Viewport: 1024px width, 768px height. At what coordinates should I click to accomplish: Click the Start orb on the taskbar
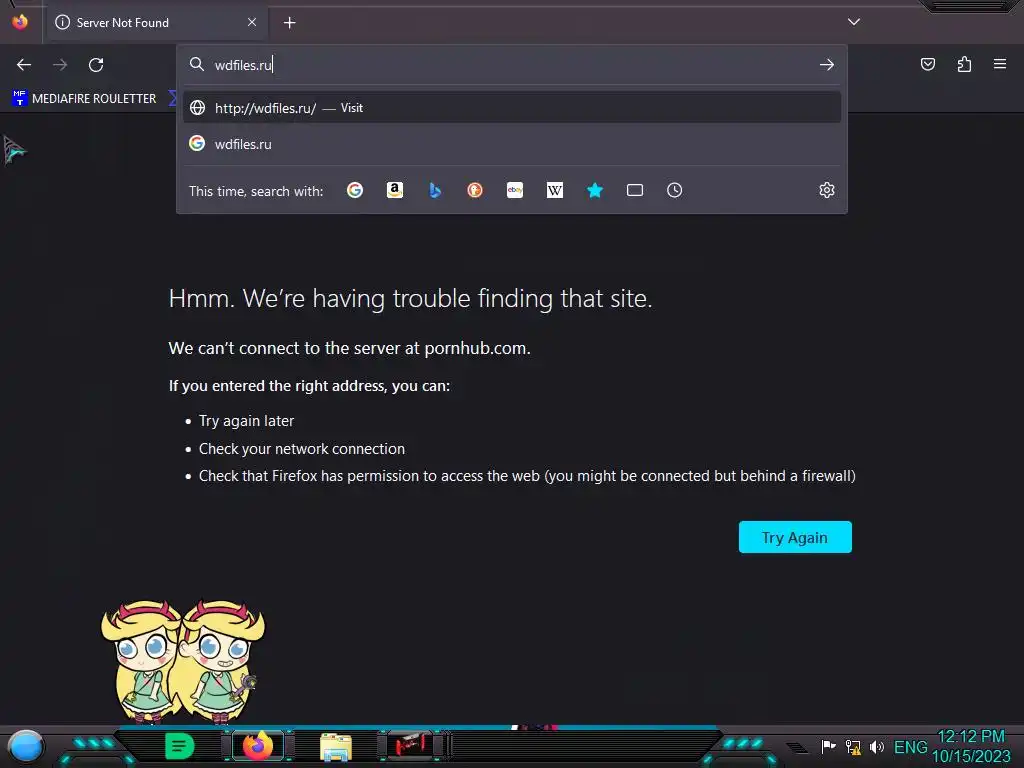25,746
